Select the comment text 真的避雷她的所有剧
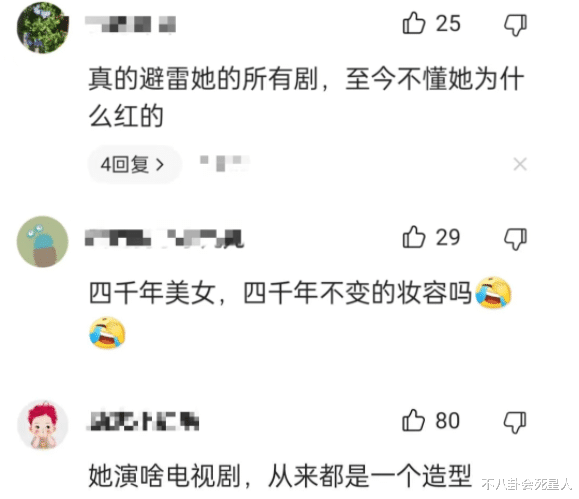 coord(203,79)
